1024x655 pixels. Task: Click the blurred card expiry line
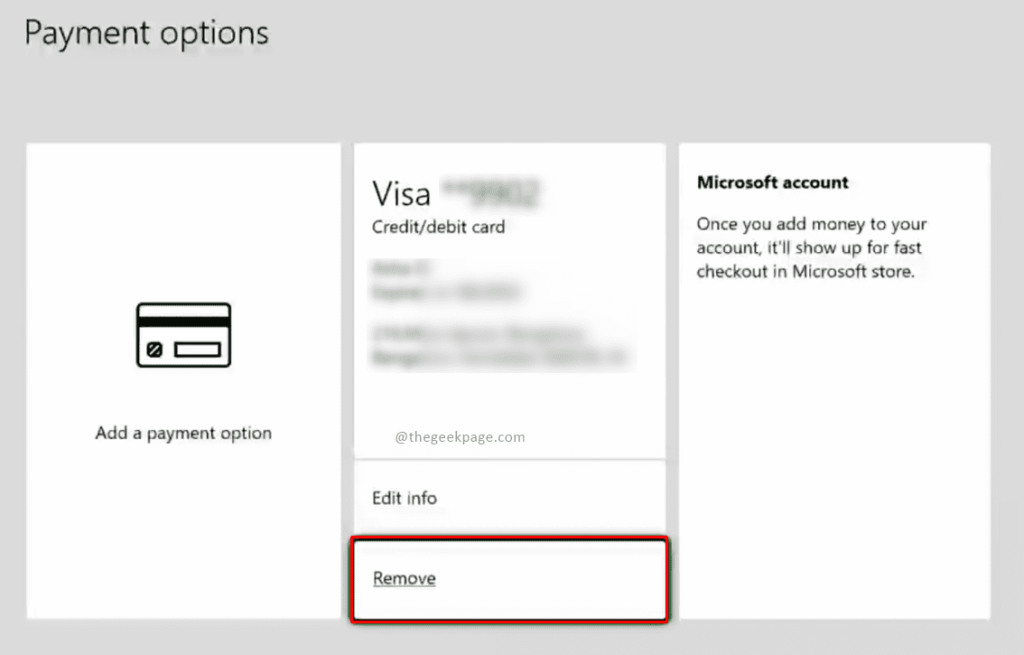point(445,293)
